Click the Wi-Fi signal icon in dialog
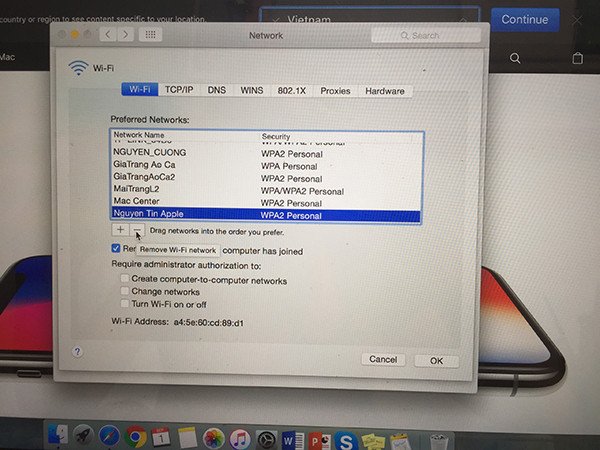600x450 pixels. click(78, 68)
